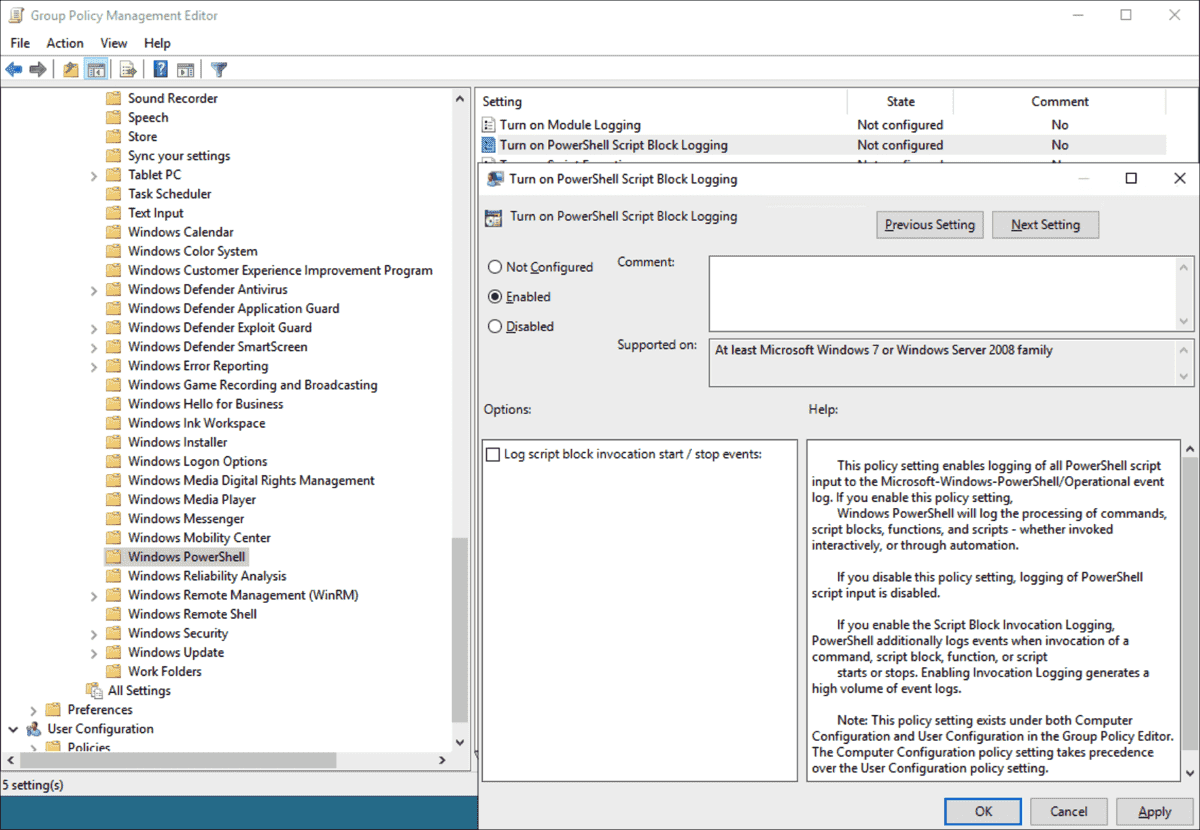Screen dimensions: 1200x830
Task: Click the folder icon beside Windows PowerShell
Action: point(113,556)
